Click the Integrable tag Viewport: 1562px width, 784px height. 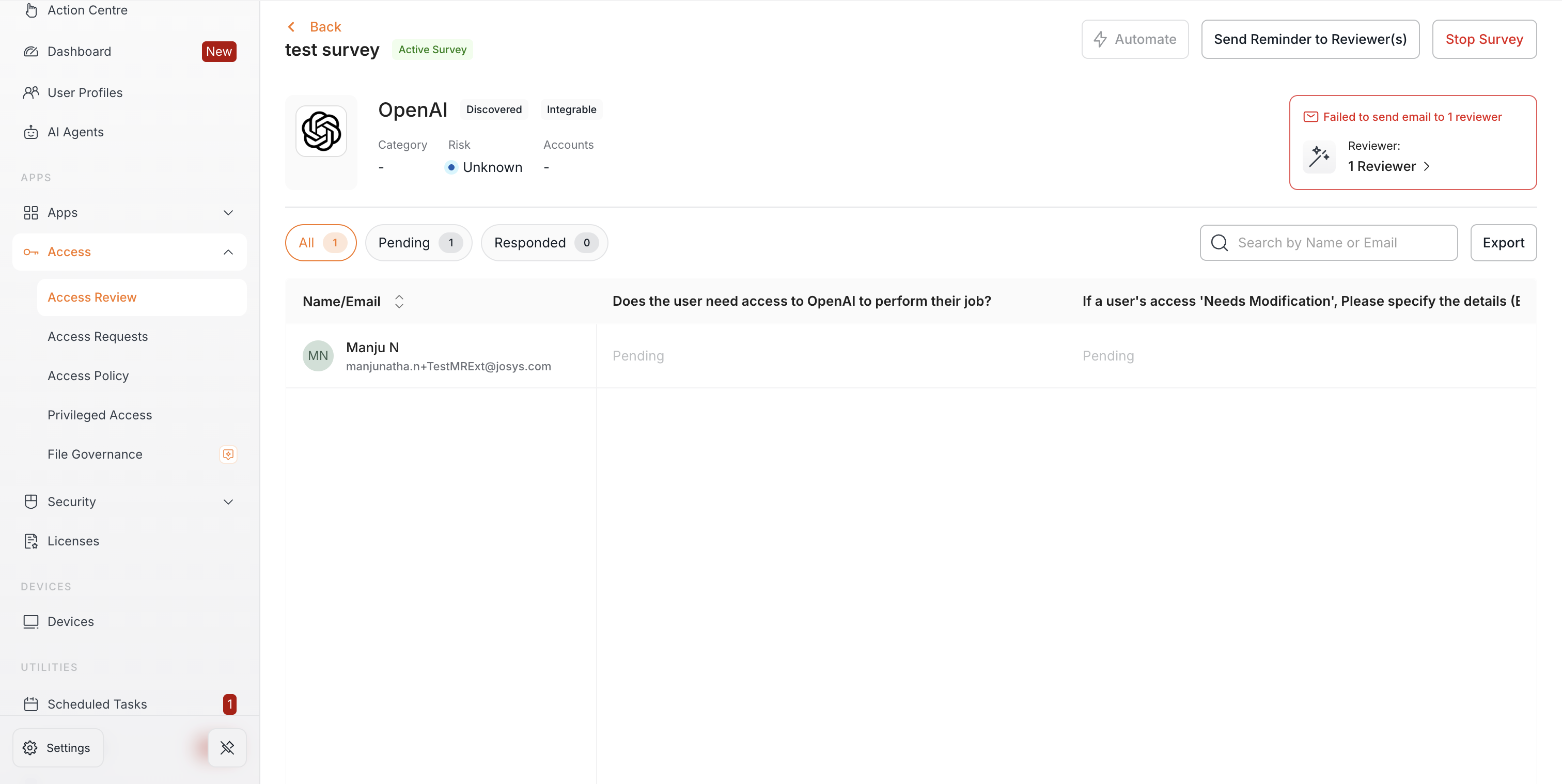pos(571,109)
